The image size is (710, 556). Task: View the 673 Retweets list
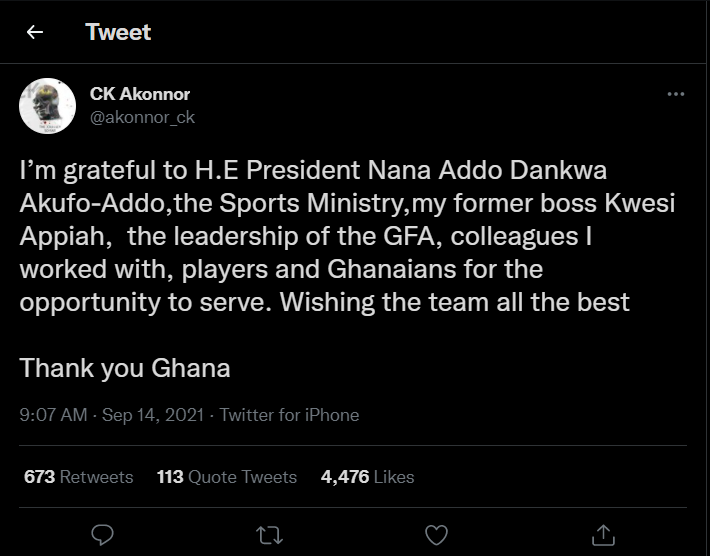pos(78,477)
